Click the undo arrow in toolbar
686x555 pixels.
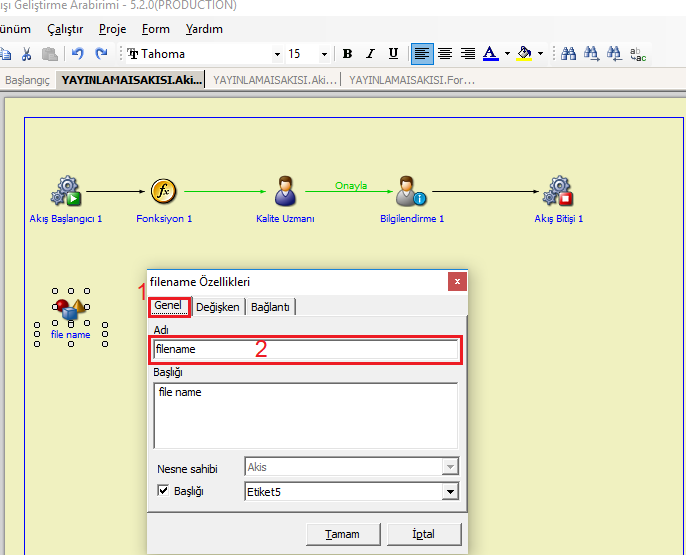(x=78, y=54)
